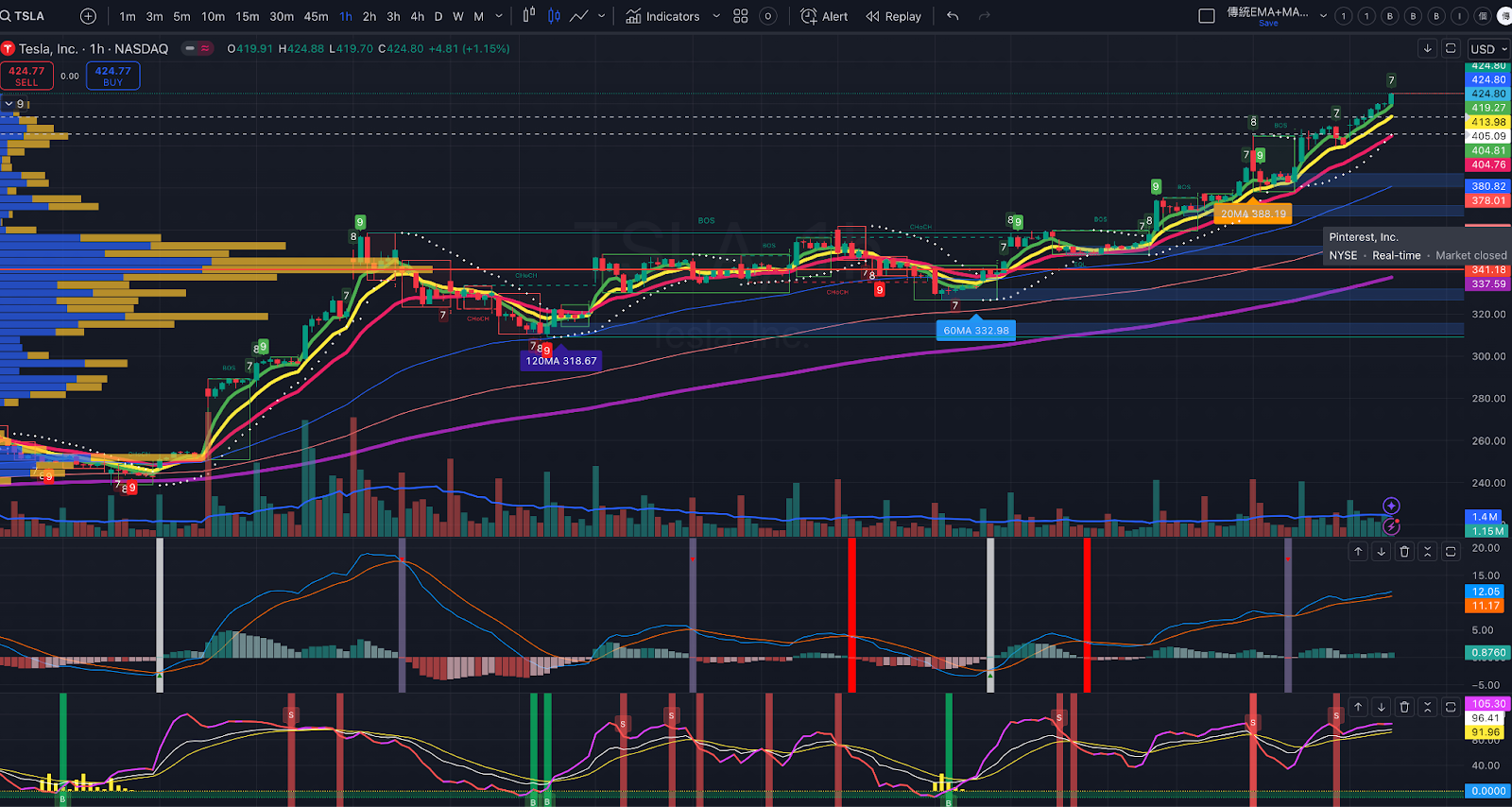Click the purple circle-plus icon near volume

pos(1391,507)
